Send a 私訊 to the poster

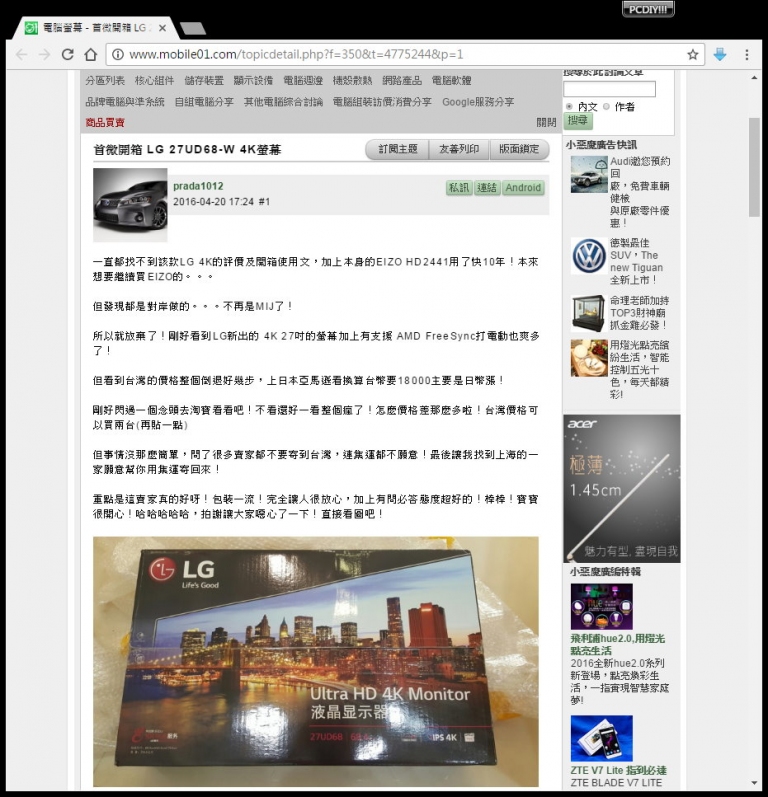(x=459, y=188)
